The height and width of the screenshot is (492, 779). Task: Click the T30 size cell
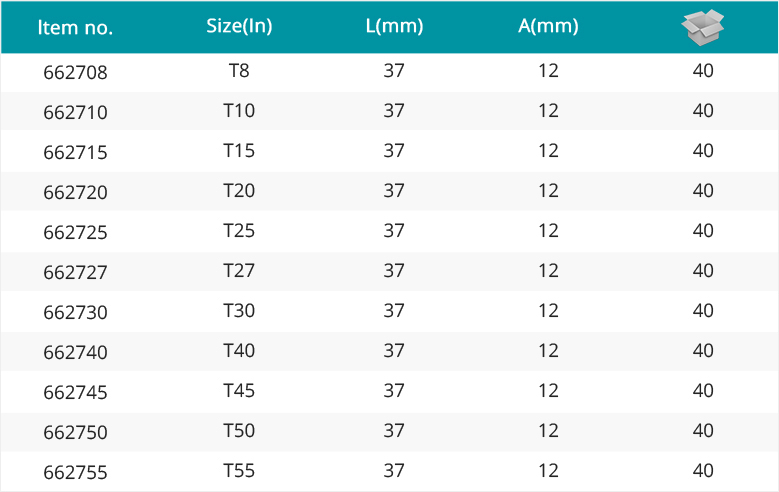pyautogui.click(x=239, y=311)
